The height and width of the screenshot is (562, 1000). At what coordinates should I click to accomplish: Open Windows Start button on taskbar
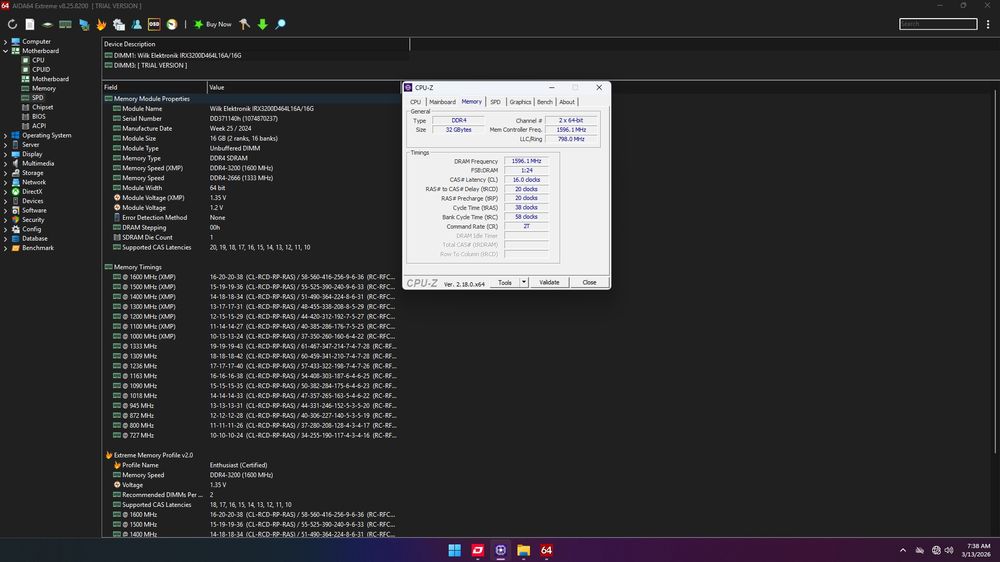tap(455, 550)
